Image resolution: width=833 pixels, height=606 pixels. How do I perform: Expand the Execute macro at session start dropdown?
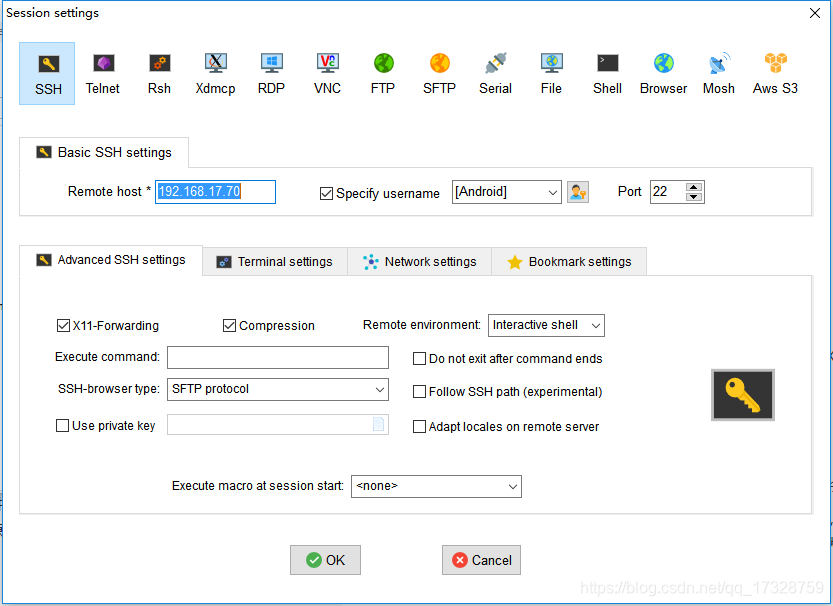coord(513,486)
